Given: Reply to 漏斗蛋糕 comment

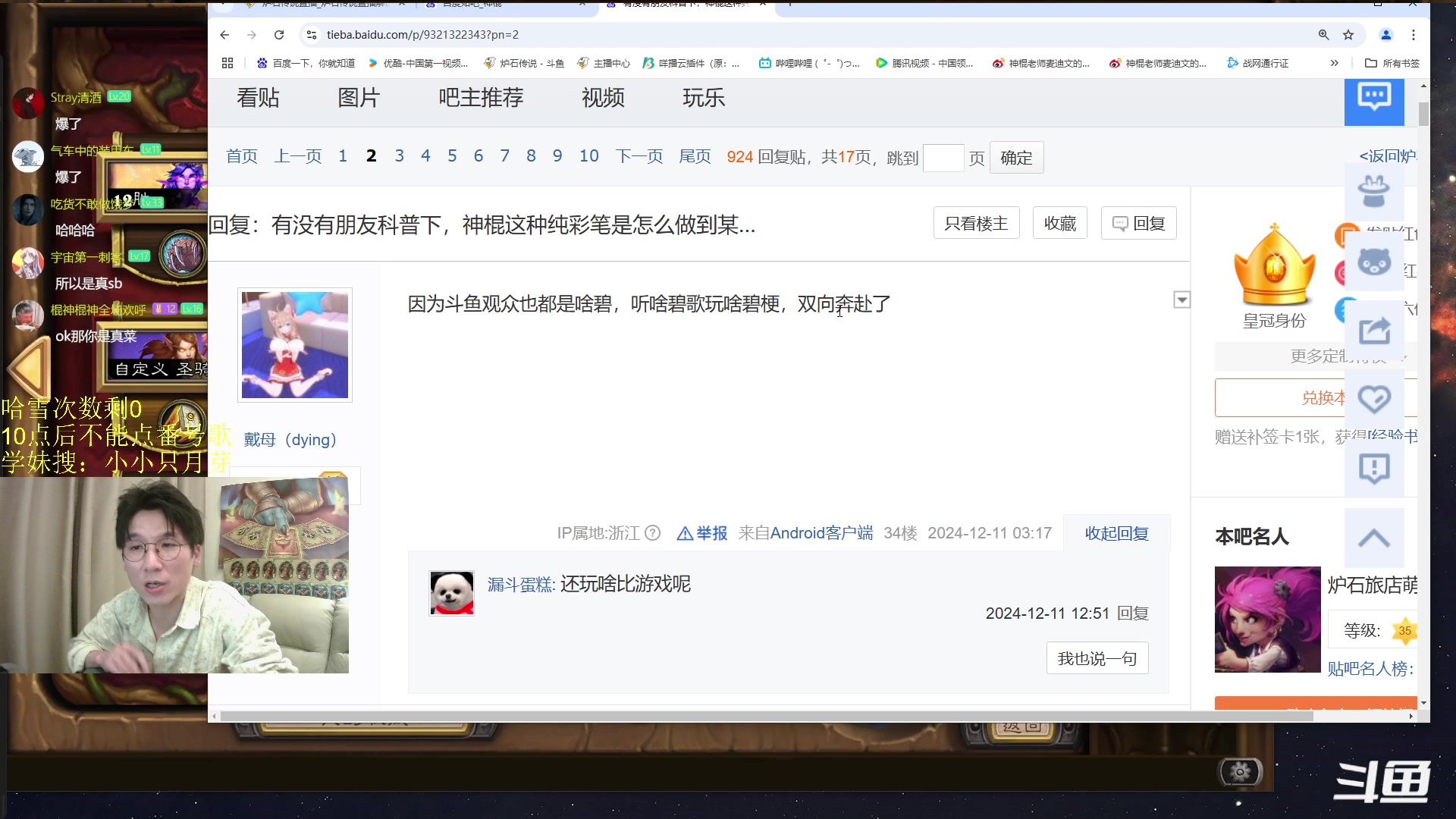Looking at the screenshot, I should 1133,613.
